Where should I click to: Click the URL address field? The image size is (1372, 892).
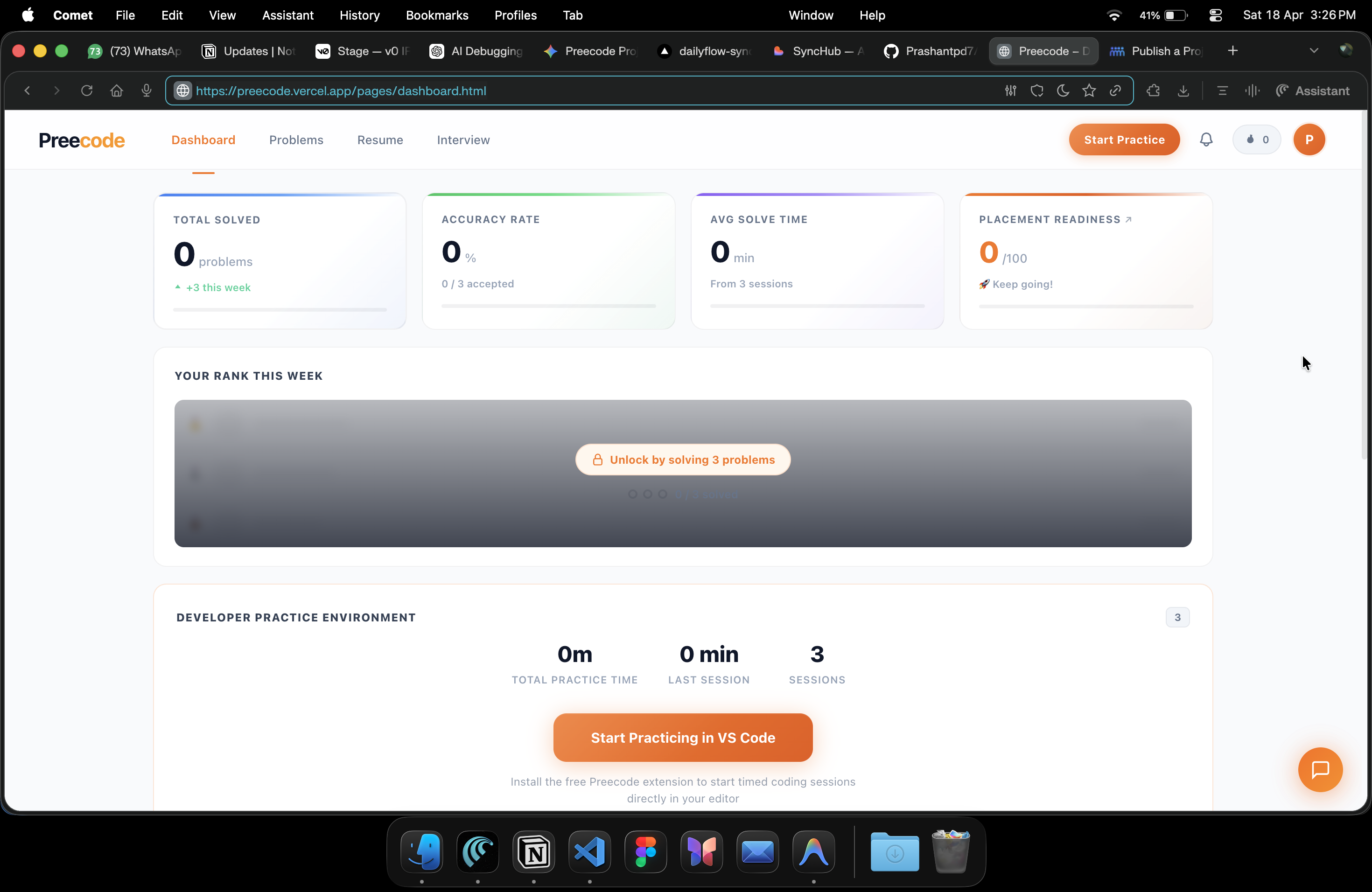576,91
